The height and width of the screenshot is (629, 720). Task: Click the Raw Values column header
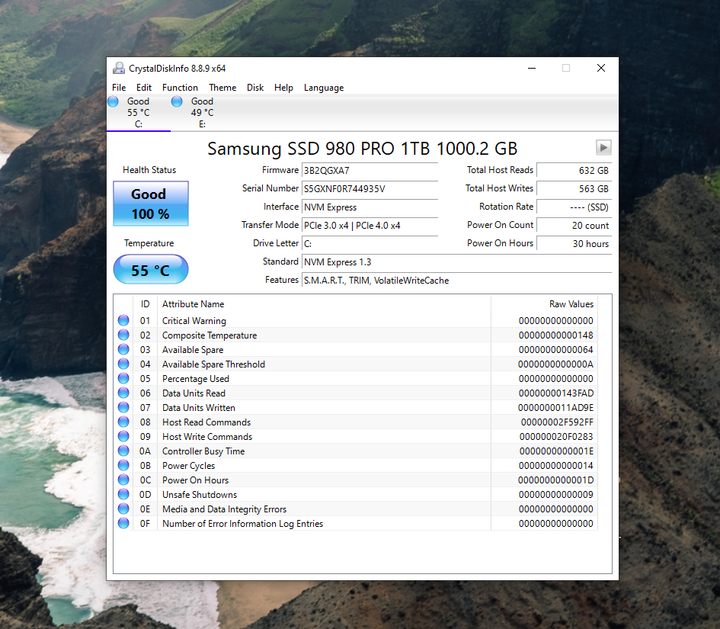544,304
